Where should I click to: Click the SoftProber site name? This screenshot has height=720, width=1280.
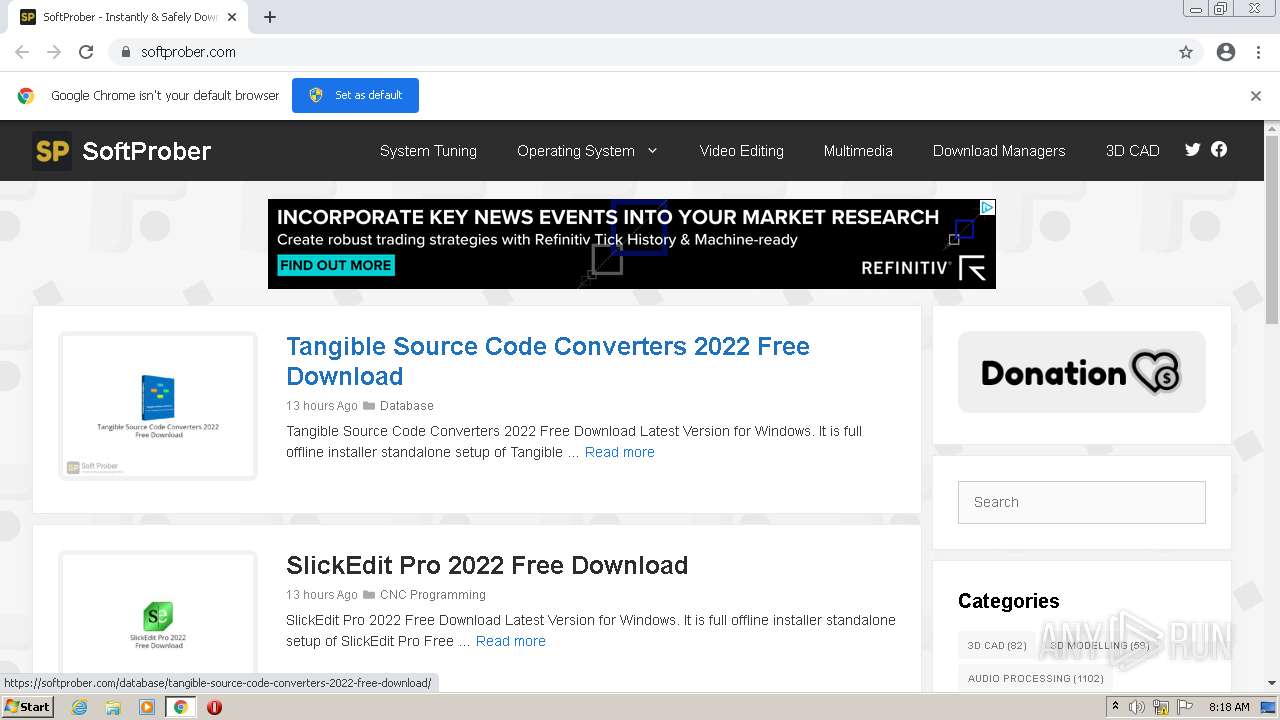tap(147, 151)
